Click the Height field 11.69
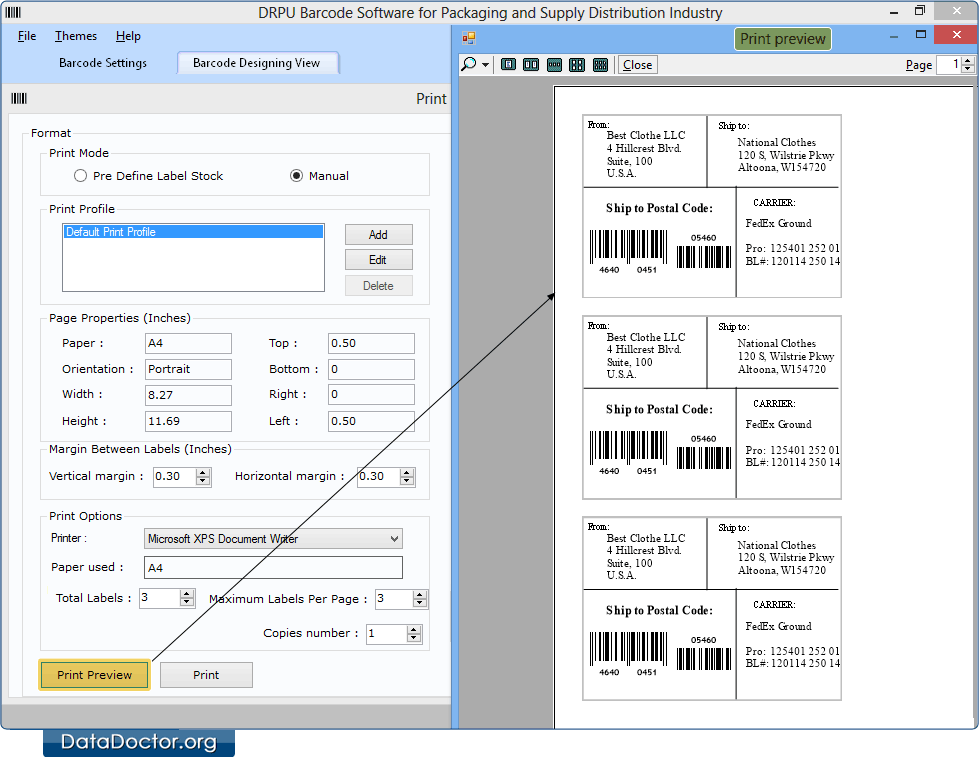The height and width of the screenshot is (757, 979). click(x=188, y=421)
